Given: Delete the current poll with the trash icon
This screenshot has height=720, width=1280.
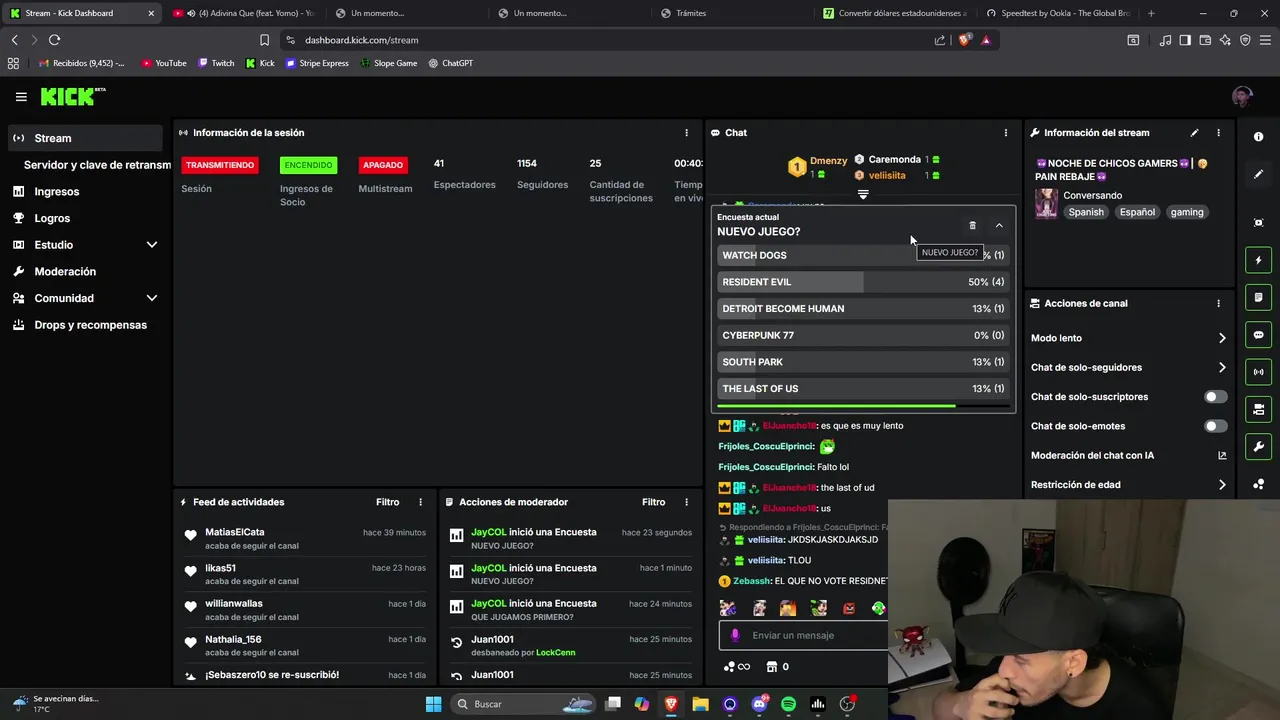Looking at the screenshot, I should pos(972,226).
